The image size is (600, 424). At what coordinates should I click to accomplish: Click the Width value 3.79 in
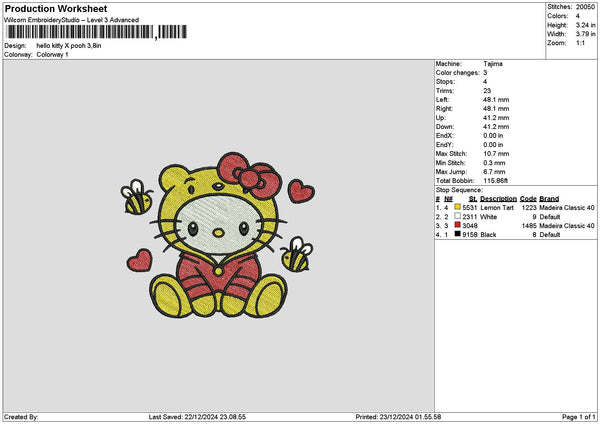585,34
